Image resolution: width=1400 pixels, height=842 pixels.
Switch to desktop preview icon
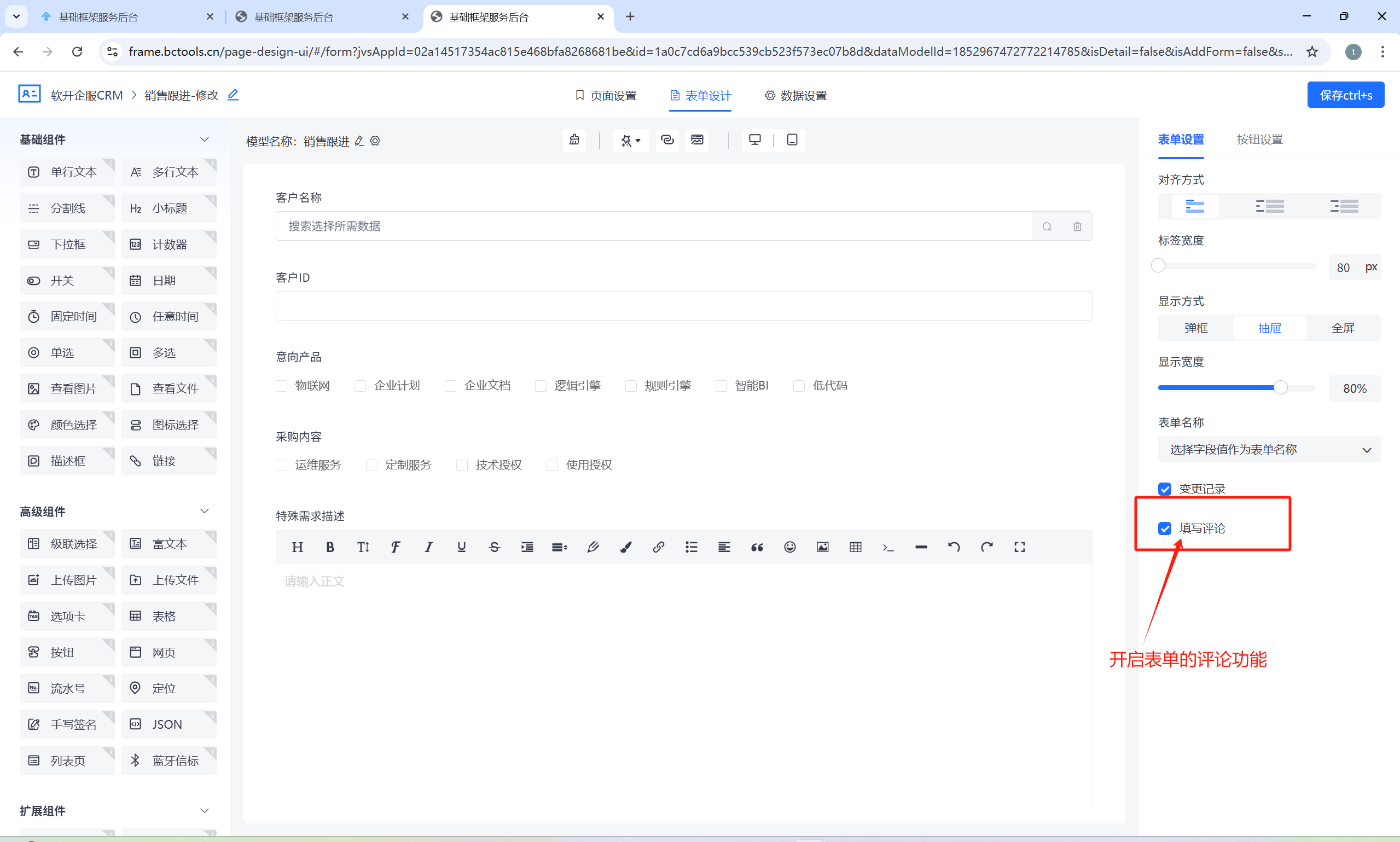pyautogui.click(x=755, y=140)
